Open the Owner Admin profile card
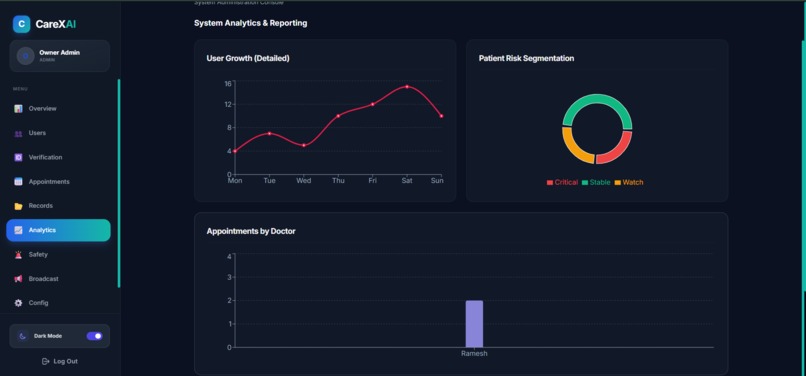Viewport: 806px width, 376px height. [60, 56]
